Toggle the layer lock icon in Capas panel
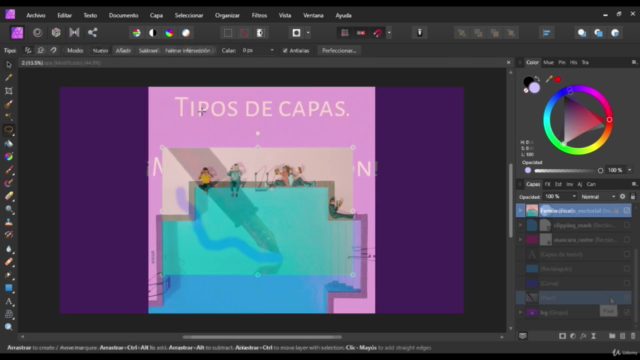 click(633, 197)
